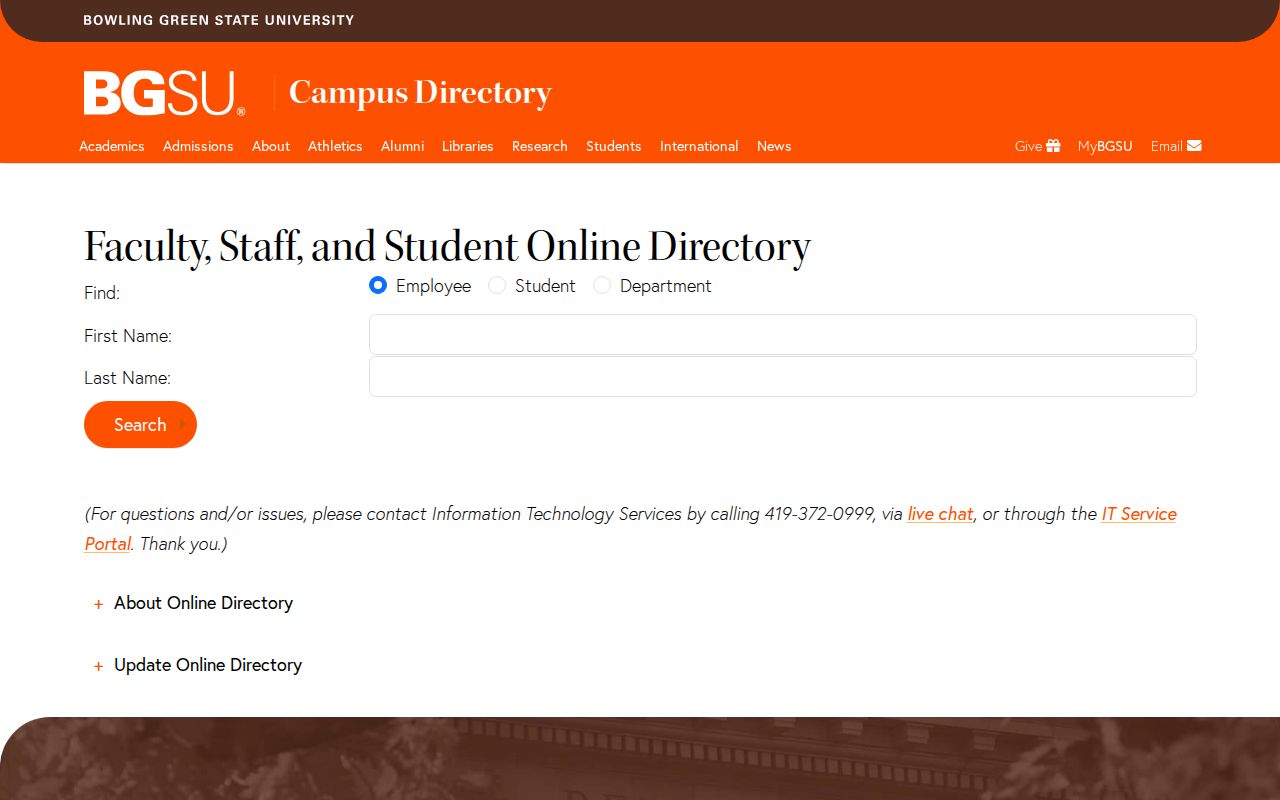Viewport: 1280px width, 800px height.
Task: Focus the Last Name input field
Action: 783,377
